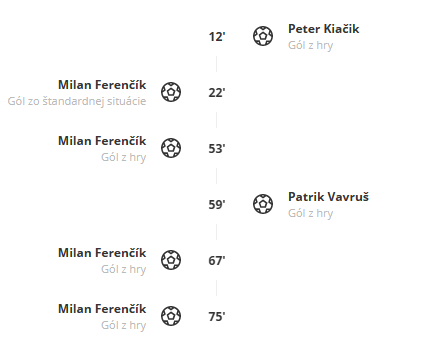Click the goal ball icon at 67'

(x=171, y=260)
